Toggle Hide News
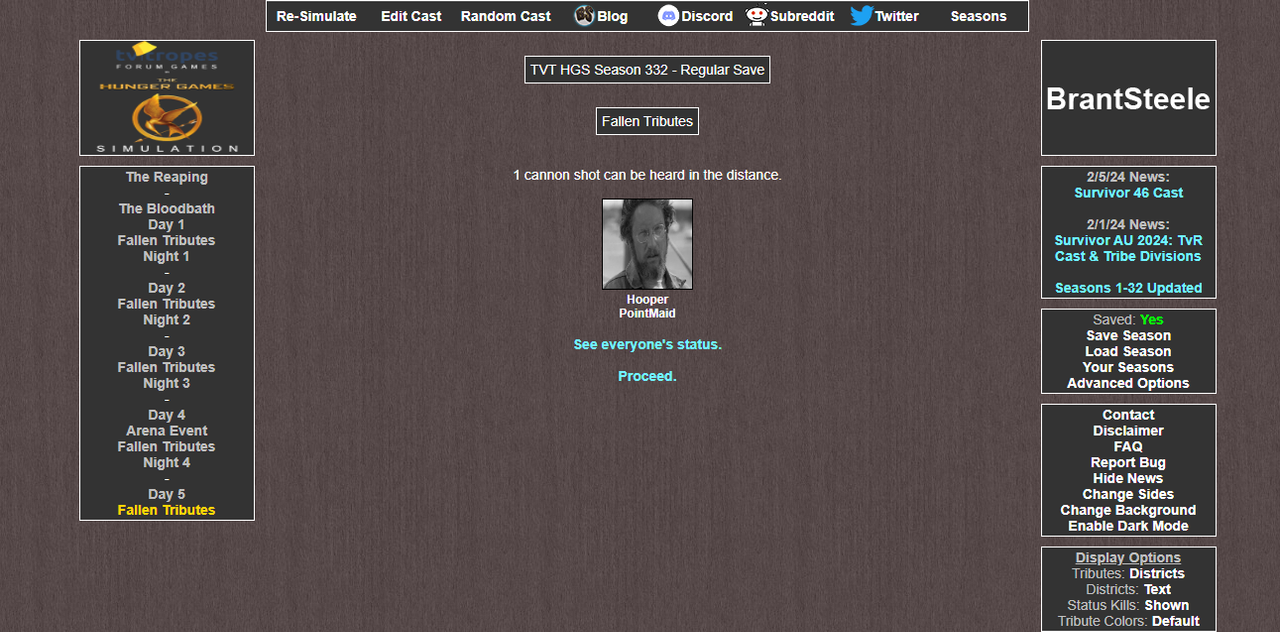The height and width of the screenshot is (632, 1280). (x=1128, y=478)
